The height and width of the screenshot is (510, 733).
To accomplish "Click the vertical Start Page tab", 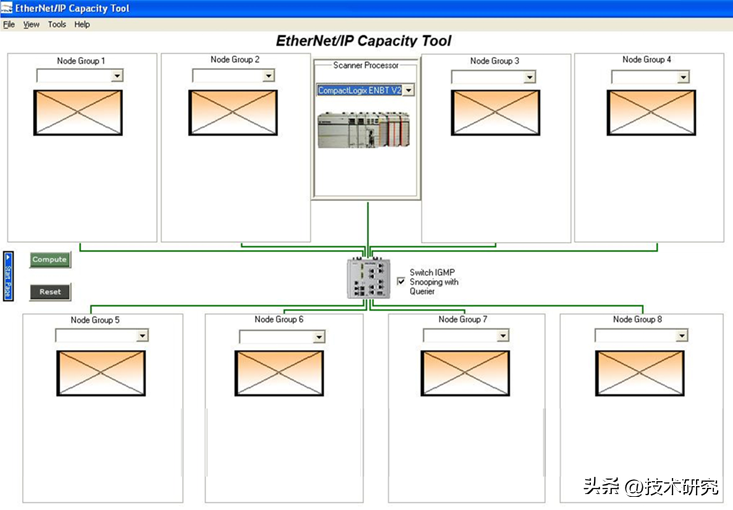I will click(x=8, y=276).
